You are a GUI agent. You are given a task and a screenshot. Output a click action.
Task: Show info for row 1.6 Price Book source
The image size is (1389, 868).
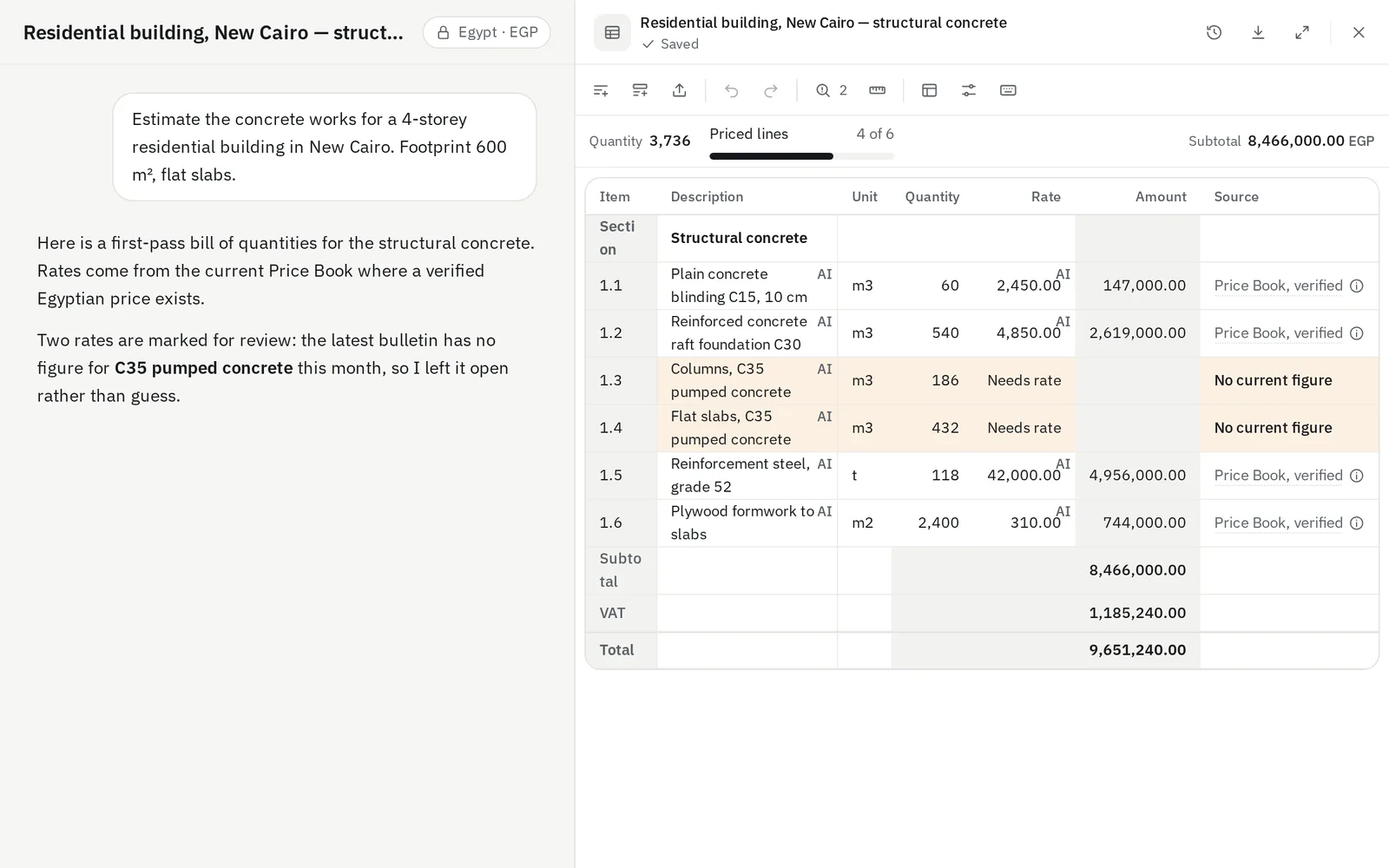(1357, 523)
